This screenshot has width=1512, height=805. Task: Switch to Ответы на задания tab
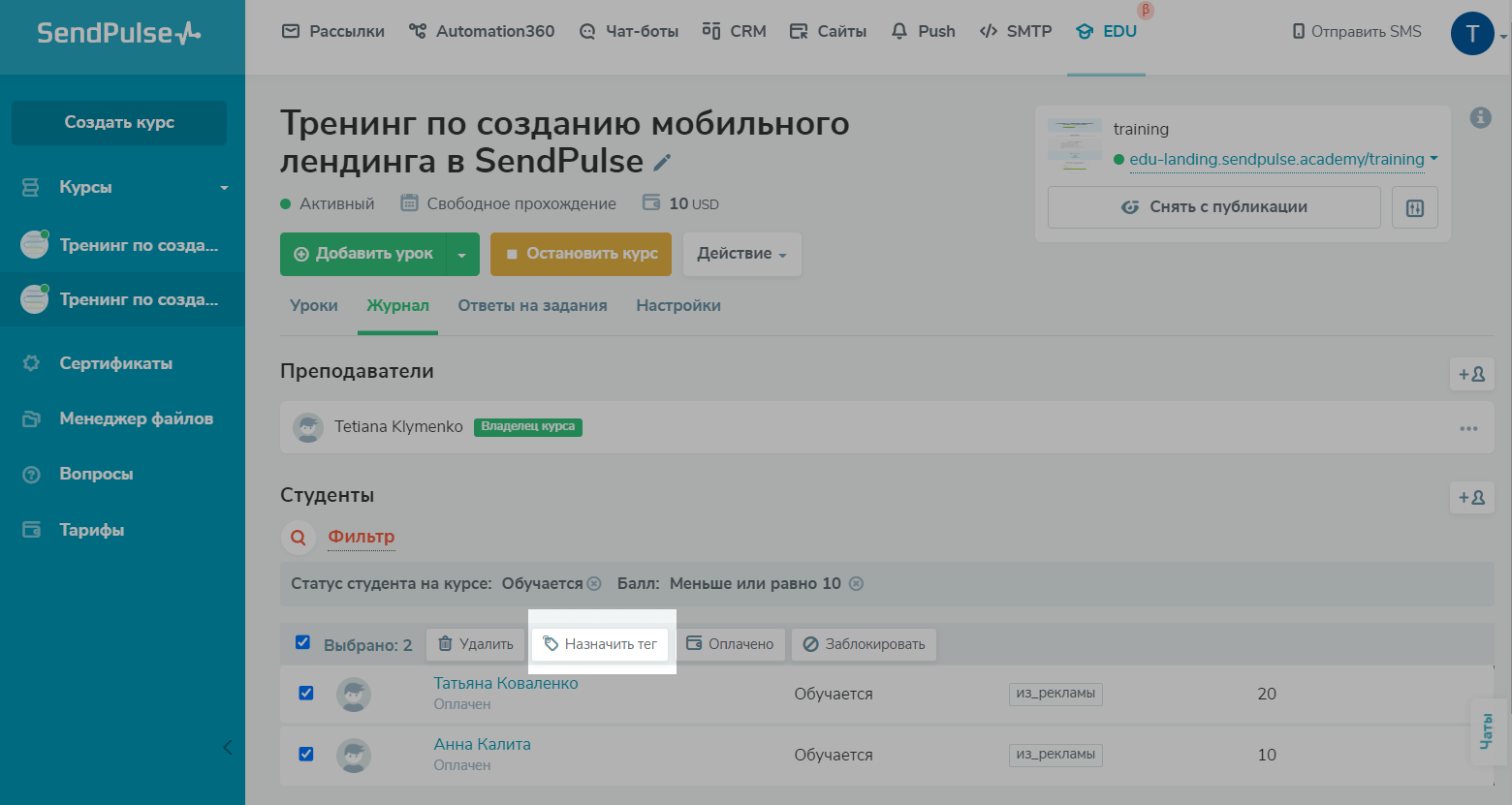pyautogui.click(x=532, y=306)
